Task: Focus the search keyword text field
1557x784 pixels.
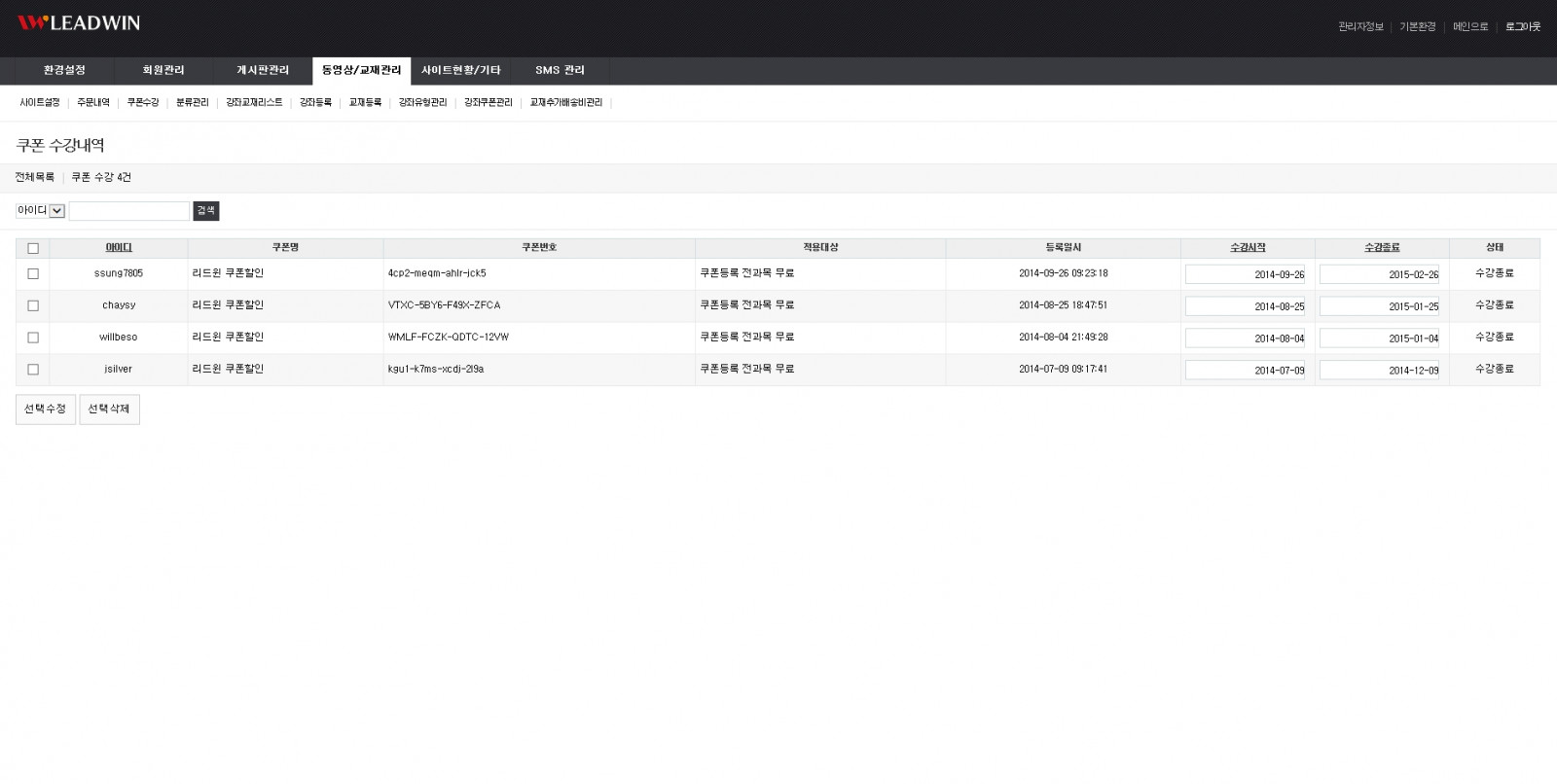Action: point(128,211)
